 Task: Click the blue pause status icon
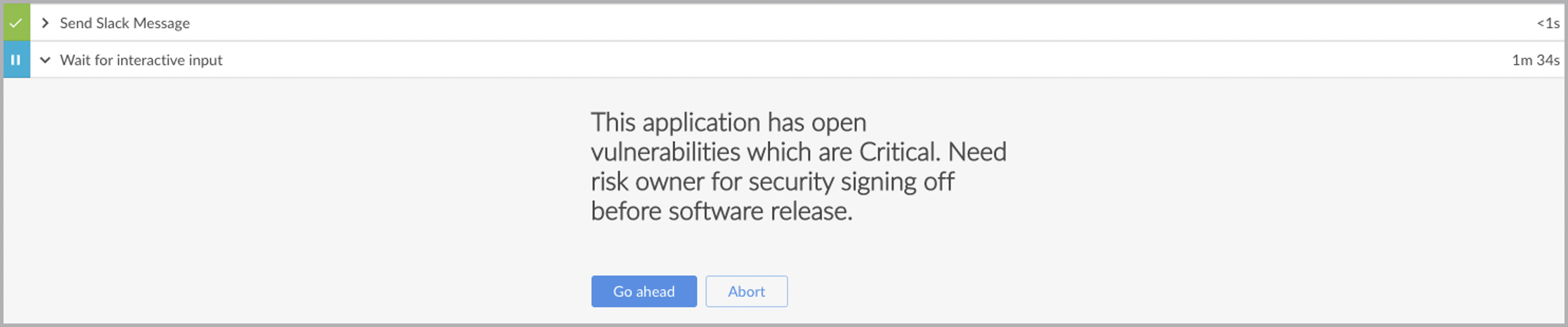pyautogui.click(x=16, y=60)
